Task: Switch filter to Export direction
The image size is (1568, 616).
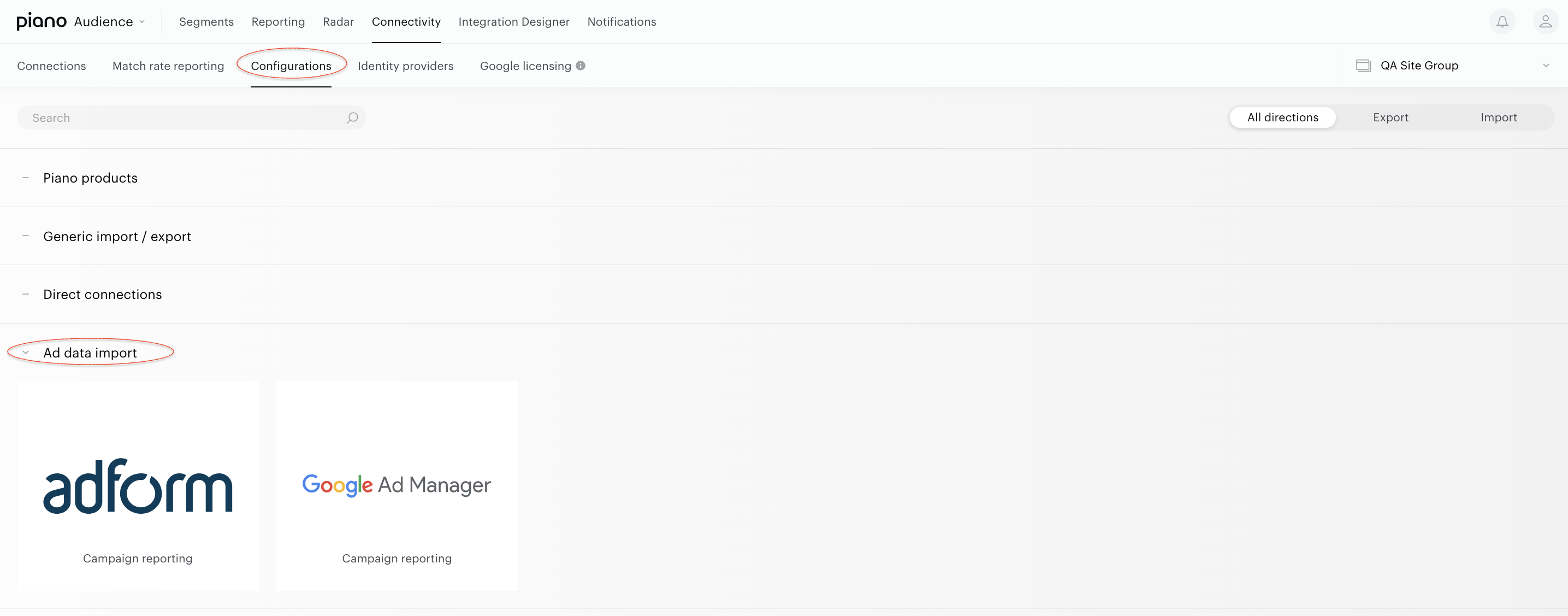Action: click(1391, 118)
